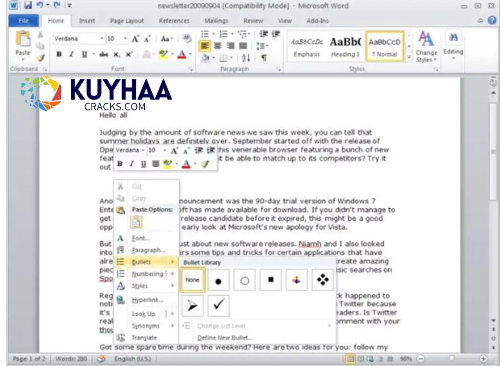
Task: Expand the Font dialog launcher
Action: click(191, 69)
